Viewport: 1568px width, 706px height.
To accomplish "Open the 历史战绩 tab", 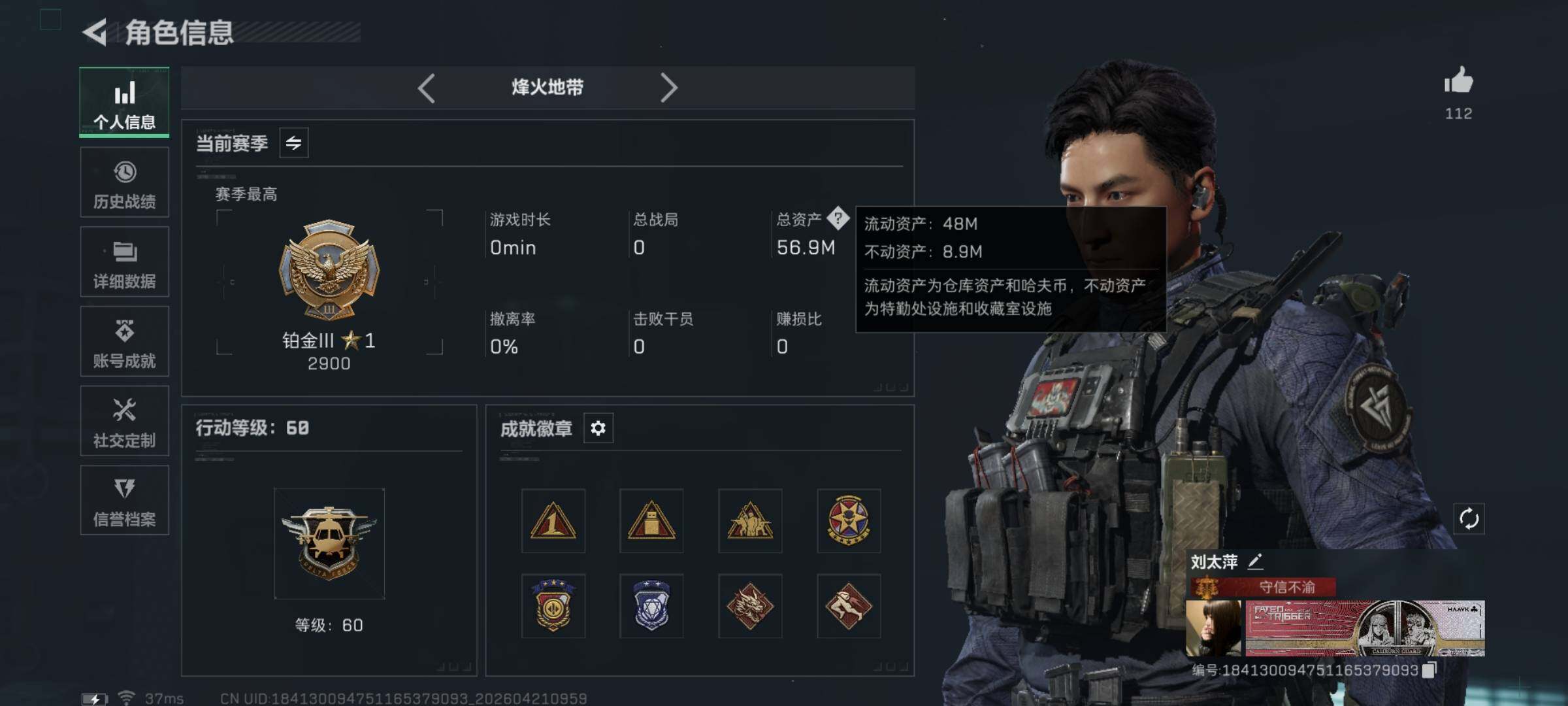I will (125, 182).
